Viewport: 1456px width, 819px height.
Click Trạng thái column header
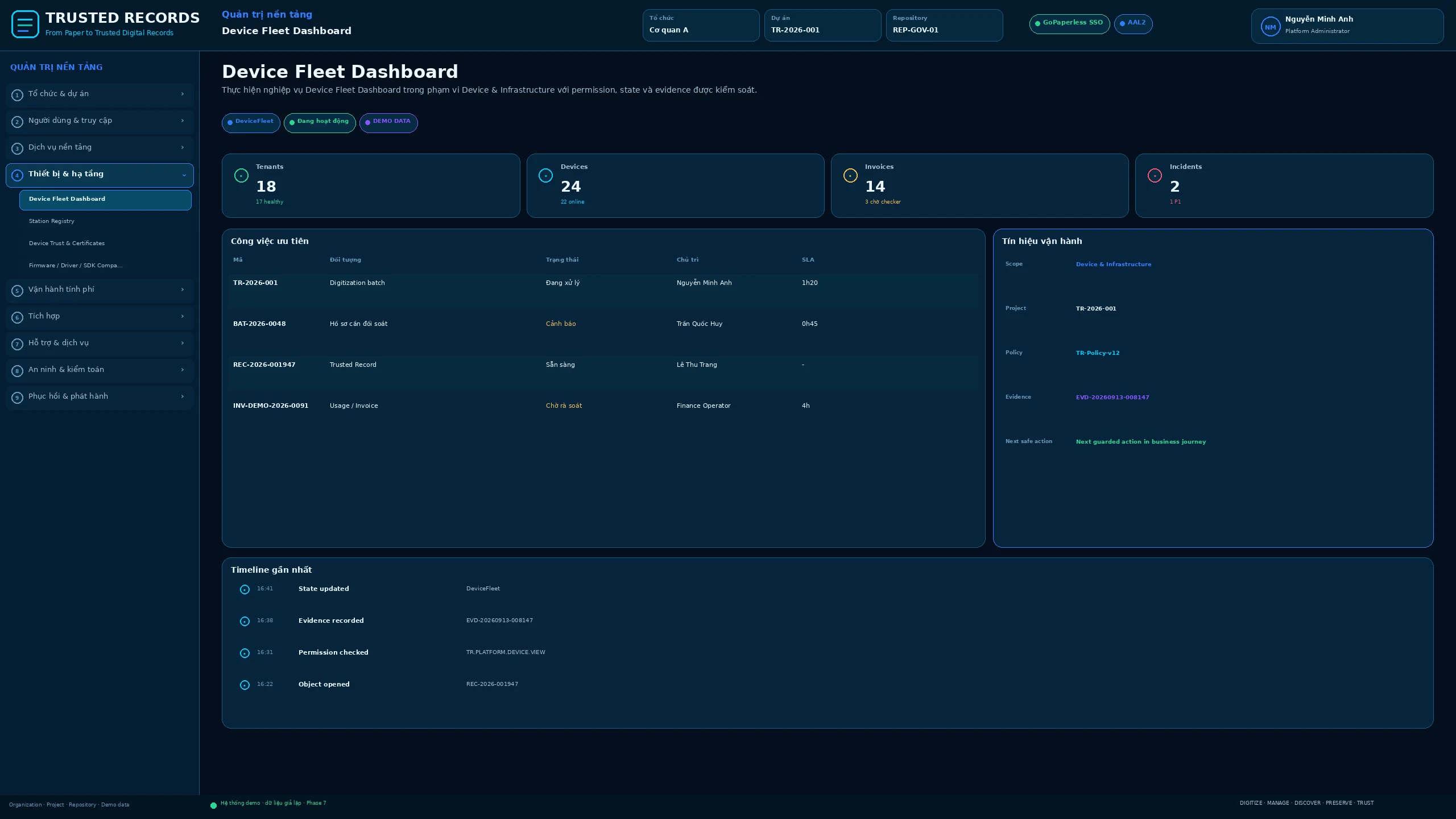pyautogui.click(x=562, y=260)
